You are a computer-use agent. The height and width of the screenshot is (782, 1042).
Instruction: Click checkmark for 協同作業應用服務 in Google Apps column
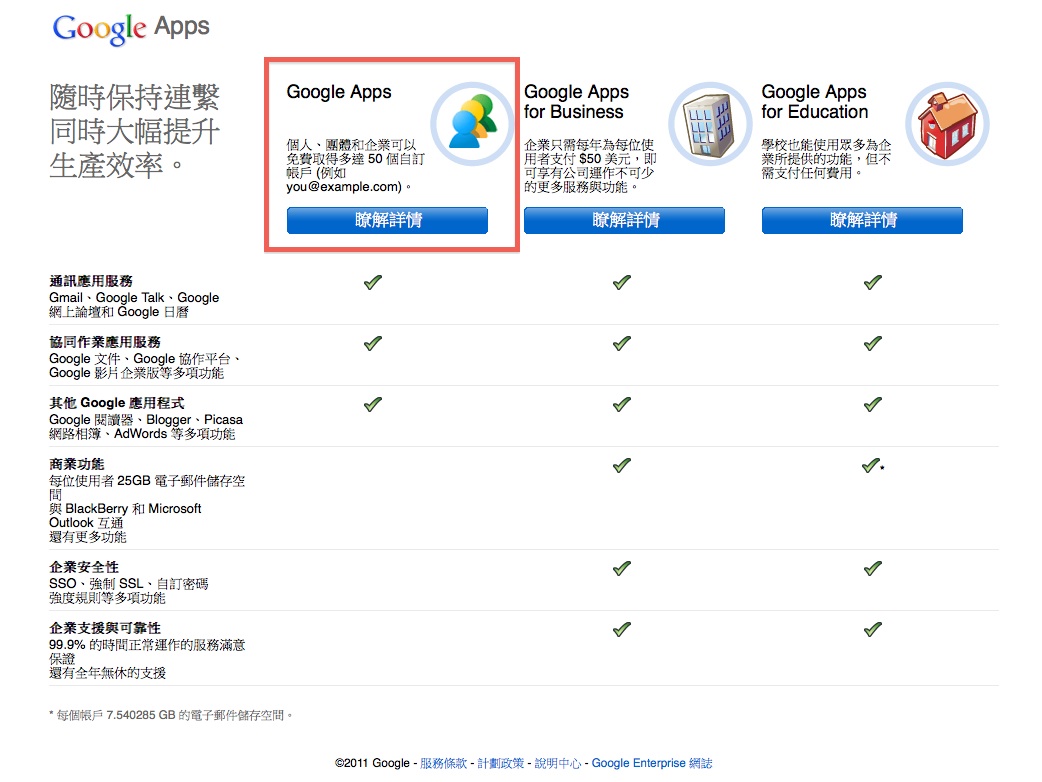pyautogui.click(x=373, y=343)
